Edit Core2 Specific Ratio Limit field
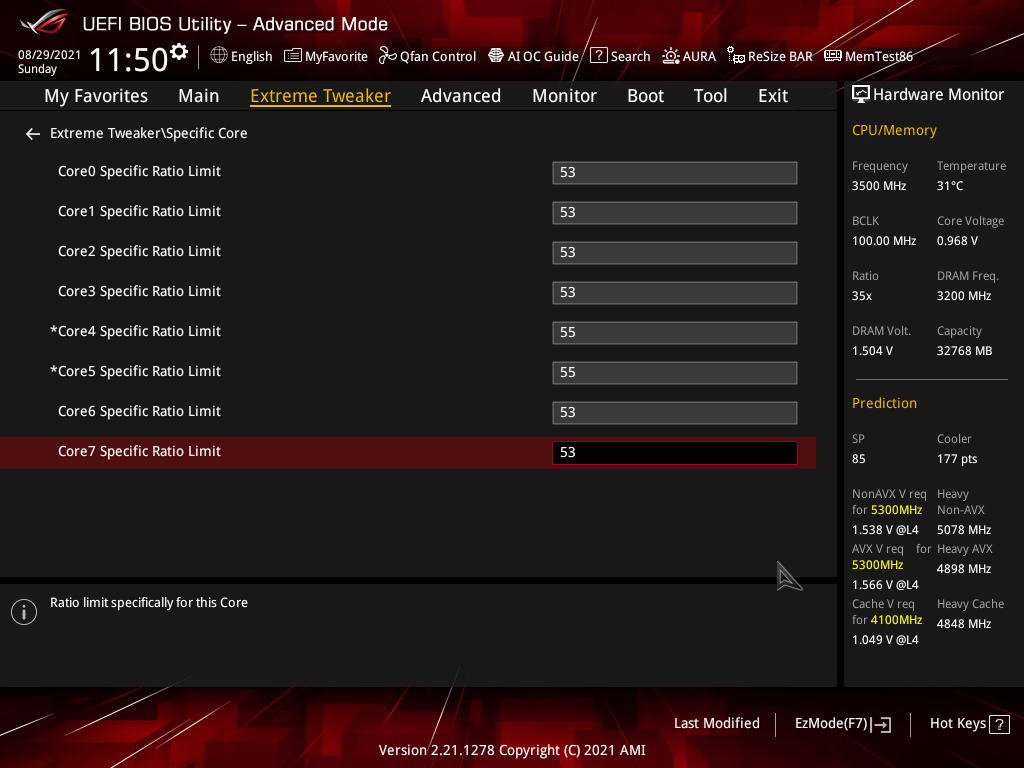The image size is (1024, 768). click(x=675, y=253)
